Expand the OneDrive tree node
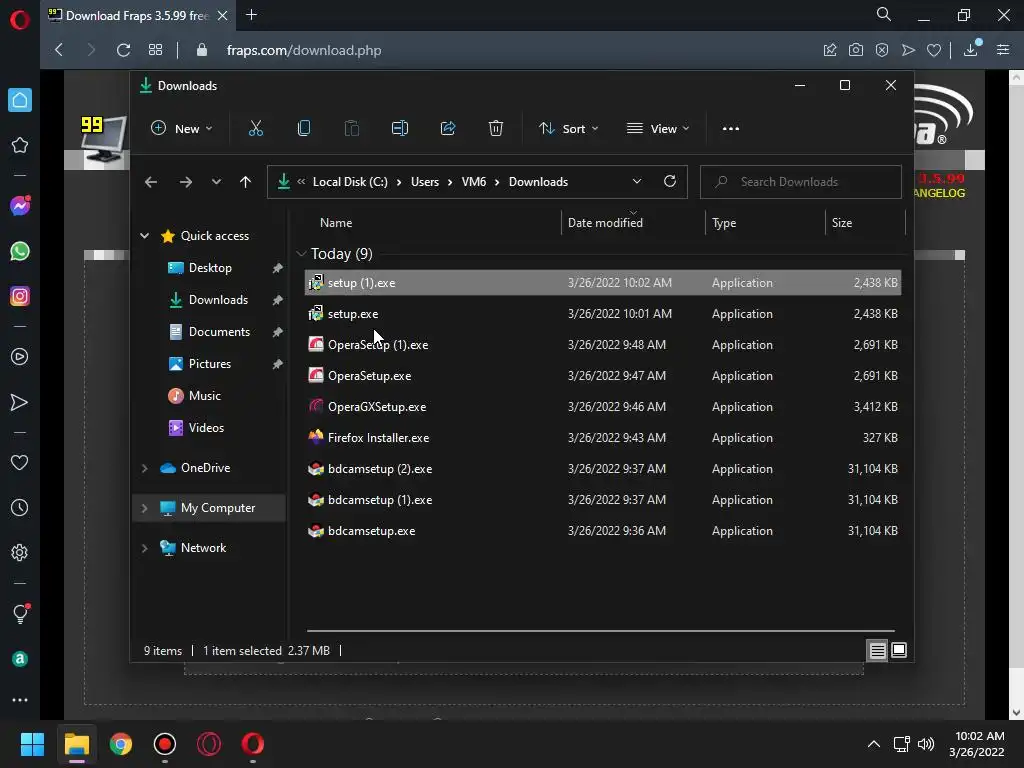This screenshot has width=1024, height=768. [x=144, y=468]
